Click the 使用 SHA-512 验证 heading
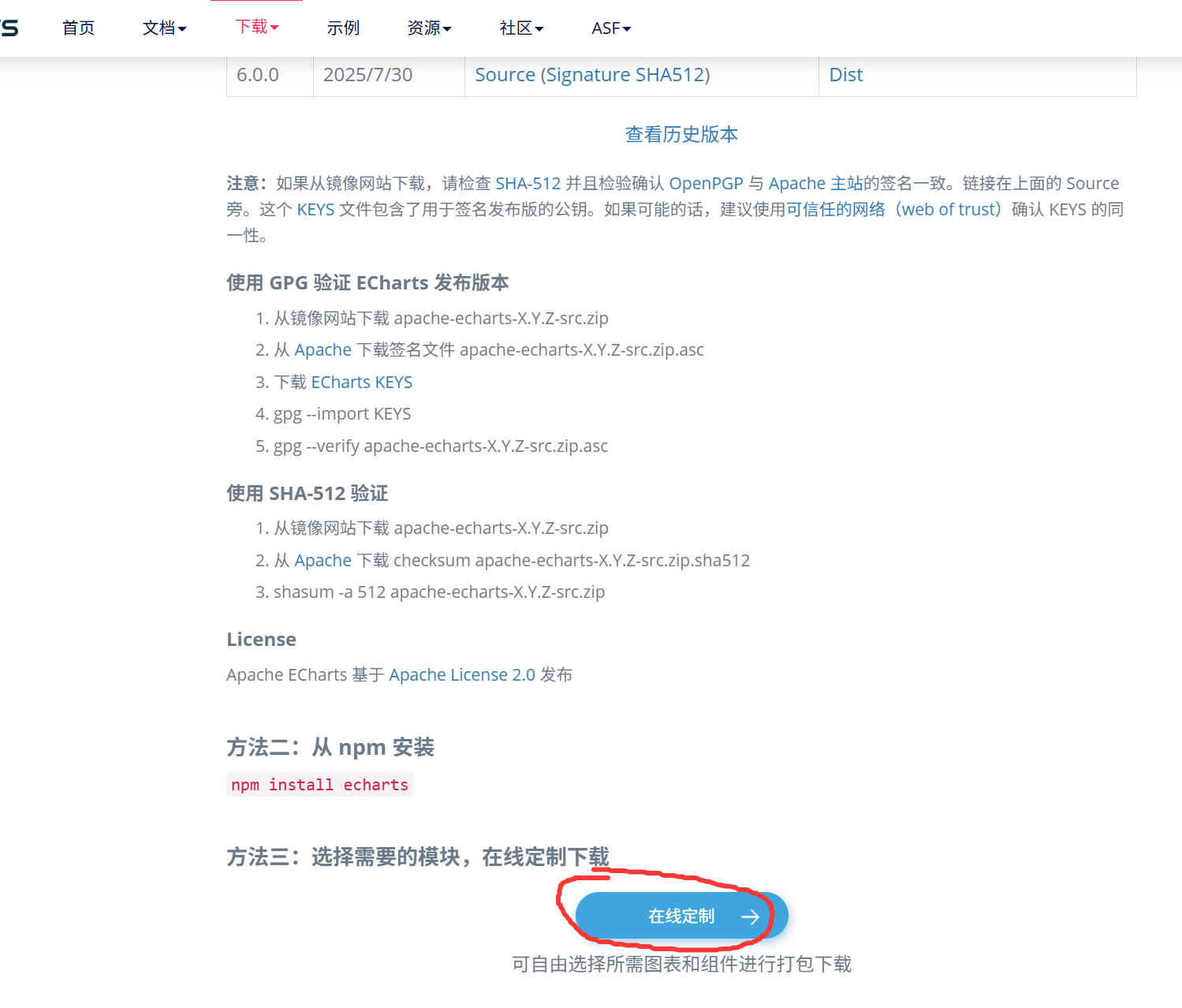This screenshot has width=1182, height=1008. pyautogui.click(x=307, y=494)
